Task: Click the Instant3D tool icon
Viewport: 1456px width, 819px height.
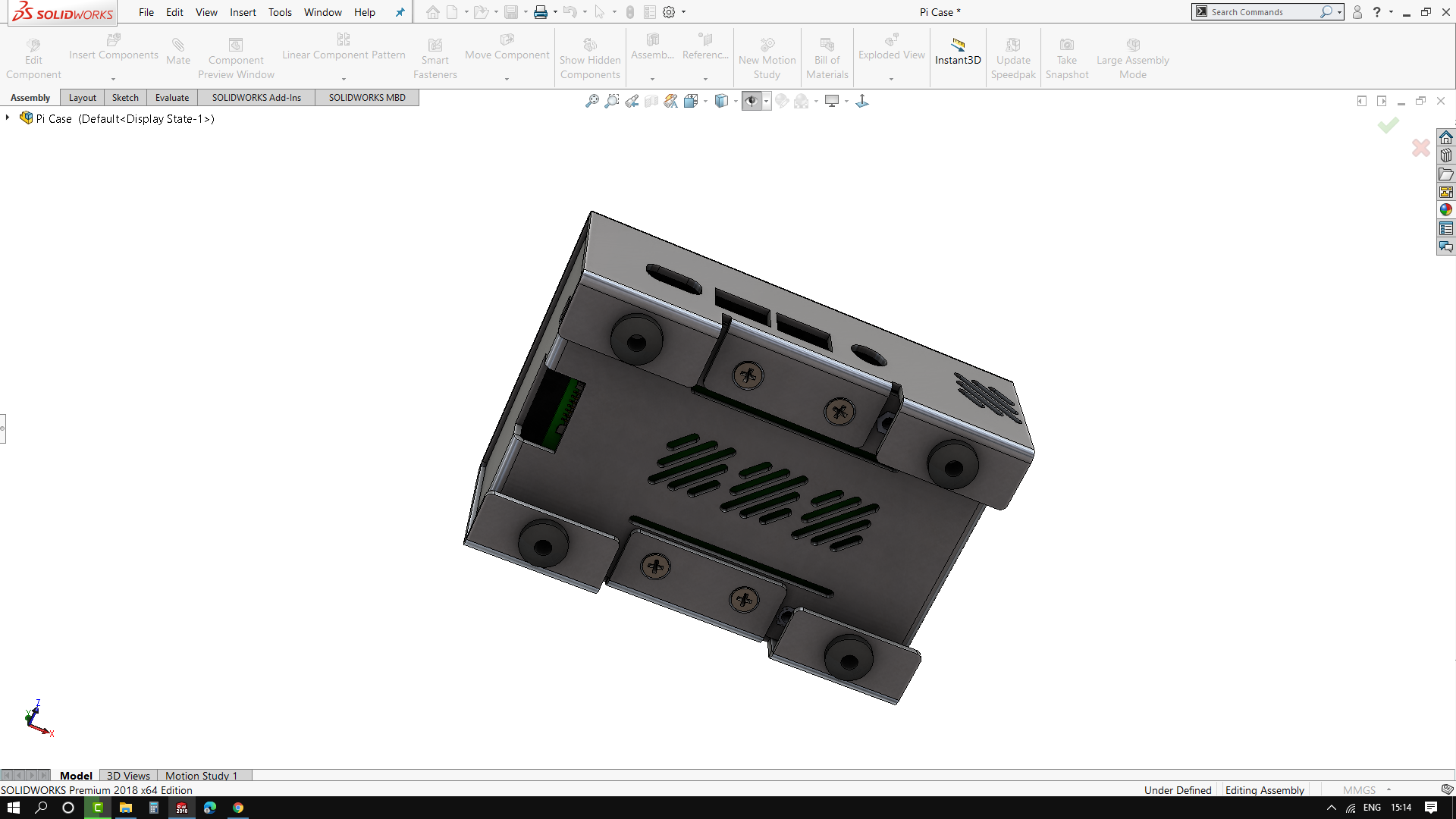Action: pyautogui.click(x=958, y=44)
